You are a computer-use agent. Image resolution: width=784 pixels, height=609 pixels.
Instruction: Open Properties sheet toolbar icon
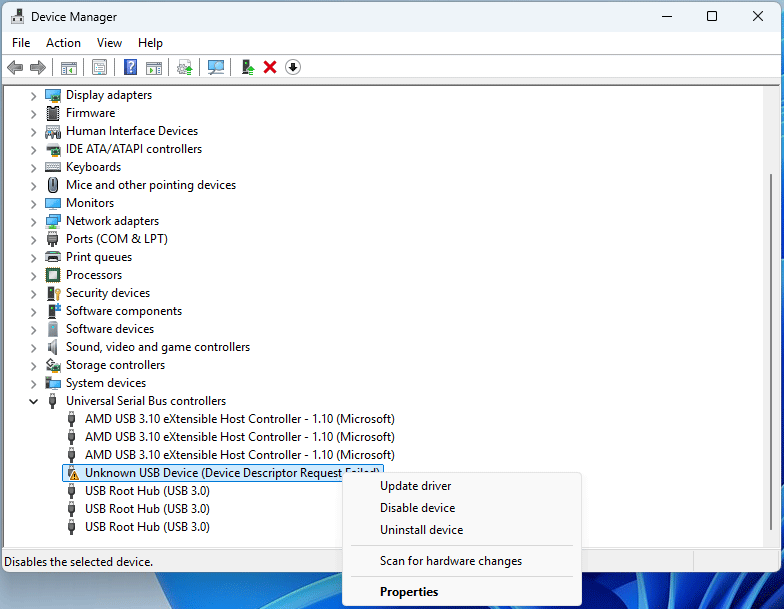coord(100,67)
